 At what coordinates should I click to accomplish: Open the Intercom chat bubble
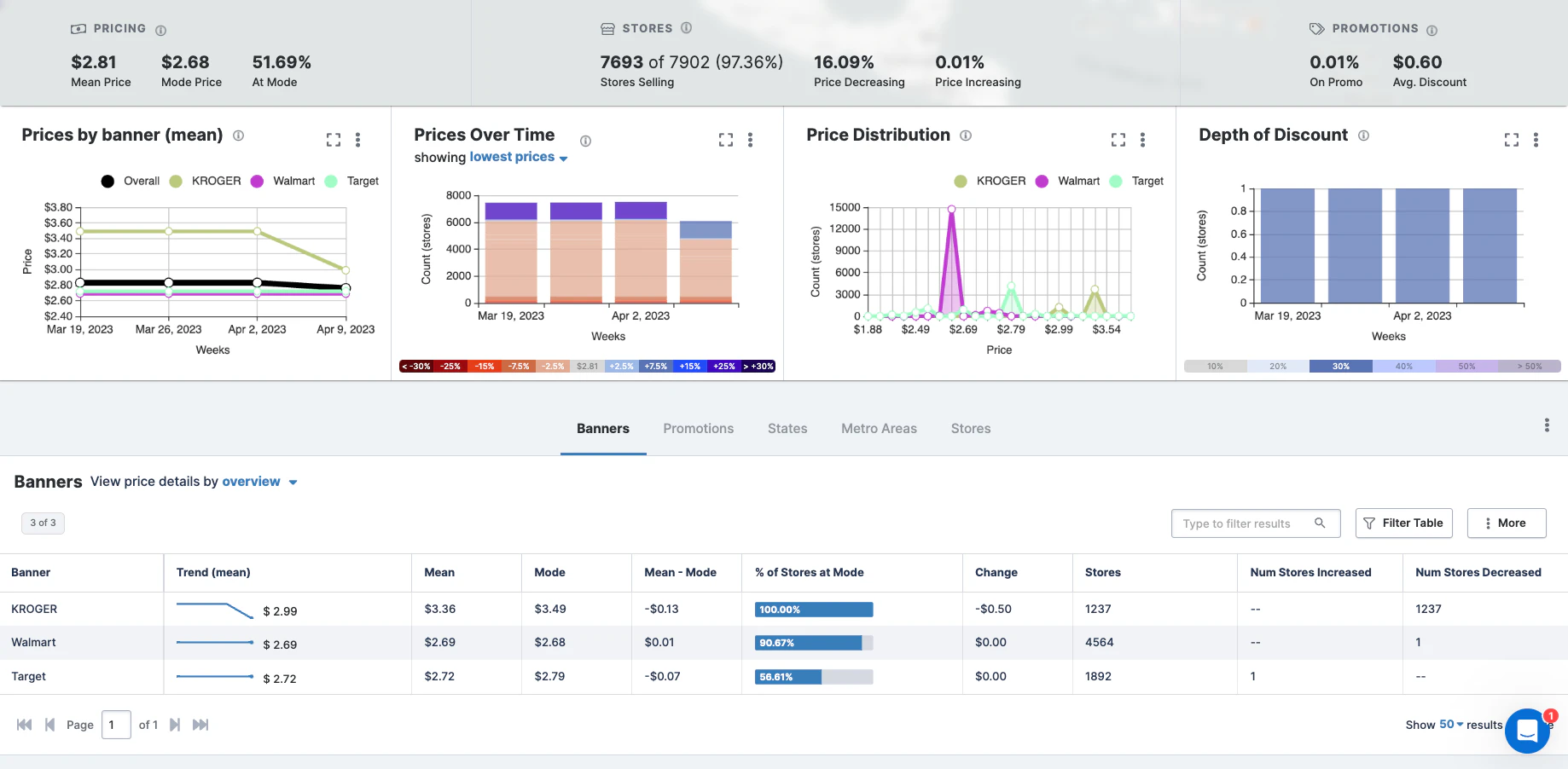1526,731
